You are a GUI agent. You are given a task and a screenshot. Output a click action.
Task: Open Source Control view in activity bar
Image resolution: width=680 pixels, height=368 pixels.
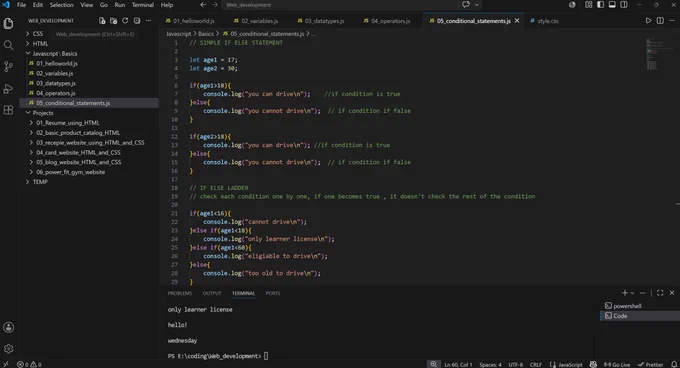[8, 66]
